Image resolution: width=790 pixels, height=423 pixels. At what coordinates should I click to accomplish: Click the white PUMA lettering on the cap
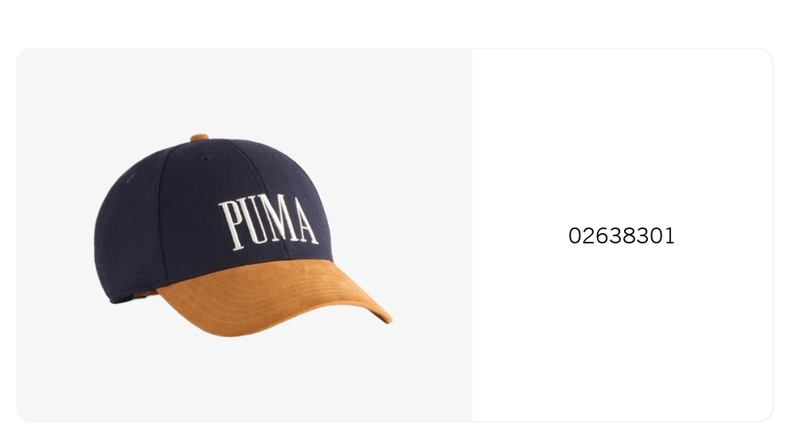[269, 222]
